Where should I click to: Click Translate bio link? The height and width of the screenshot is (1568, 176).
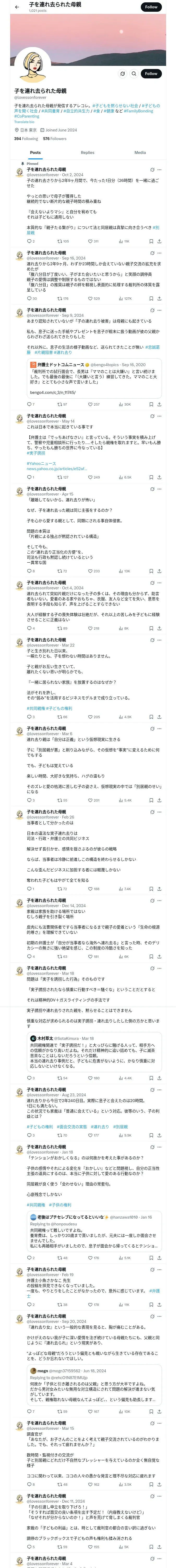[x=24, y=122]
